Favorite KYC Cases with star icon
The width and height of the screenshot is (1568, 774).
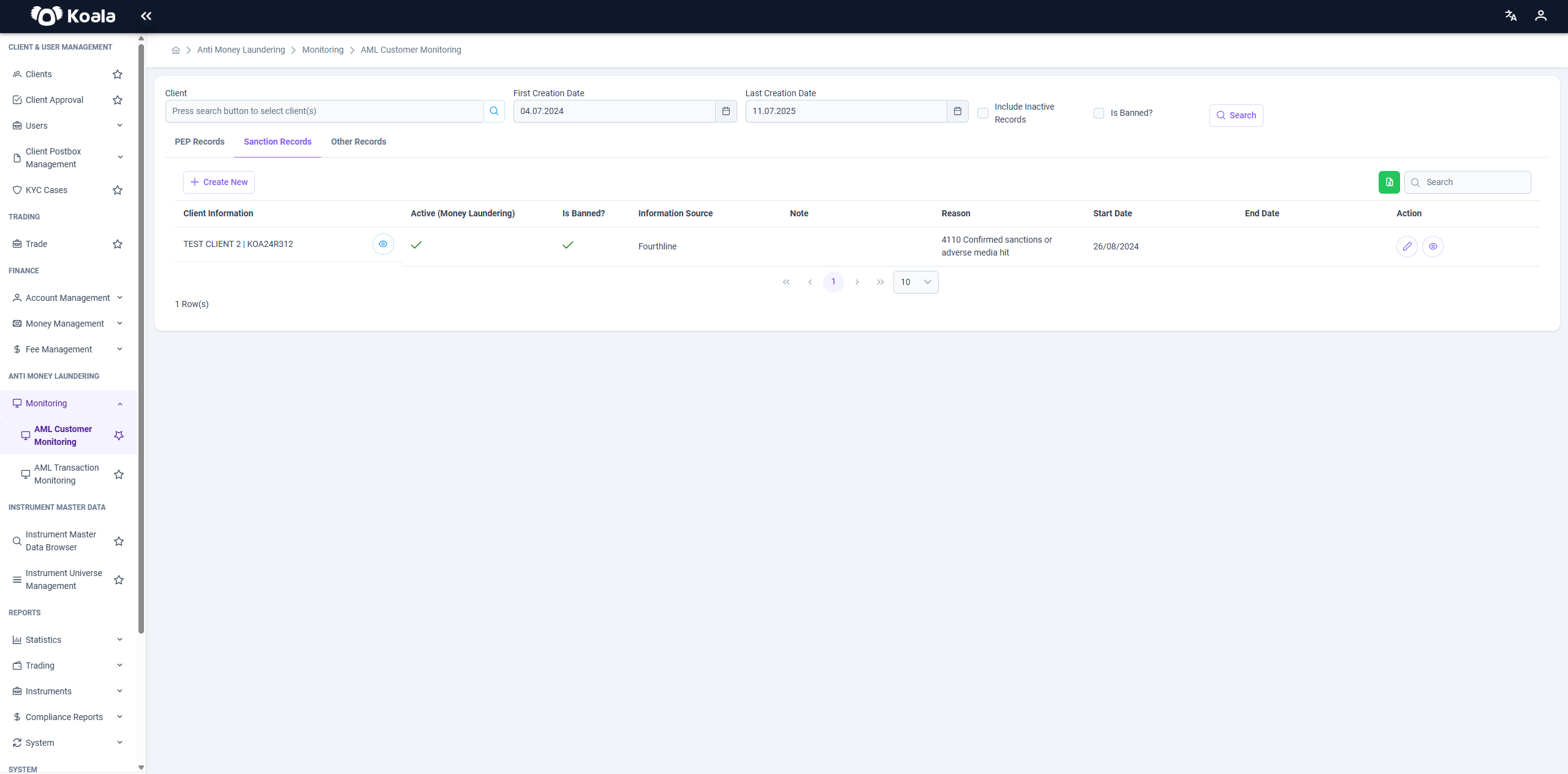(118, 190)
